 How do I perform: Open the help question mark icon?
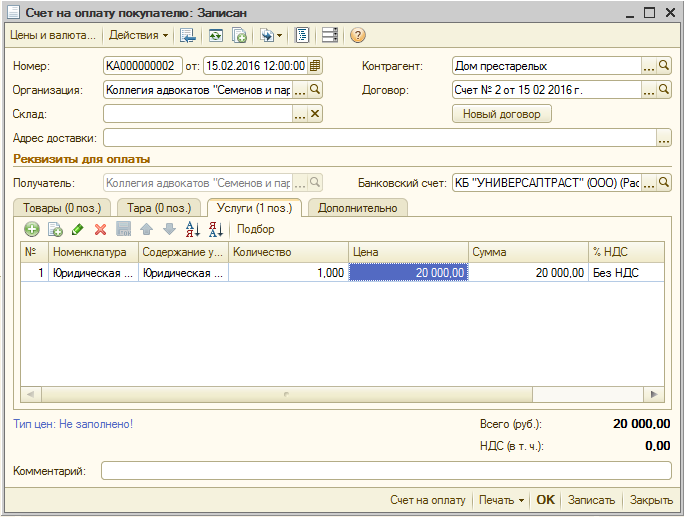[x=357, y=35]
